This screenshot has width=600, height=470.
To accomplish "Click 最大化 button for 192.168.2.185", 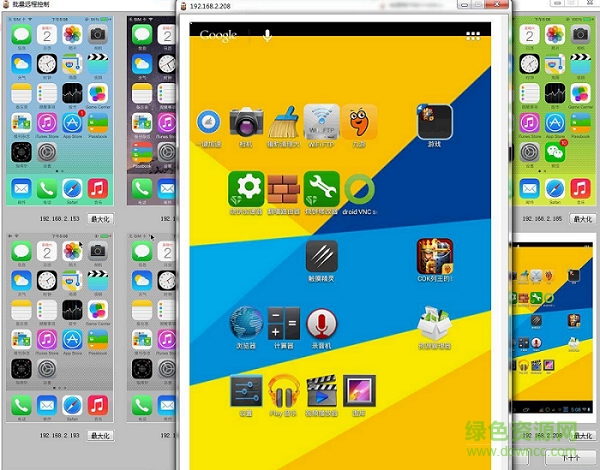I will (583, 219).
